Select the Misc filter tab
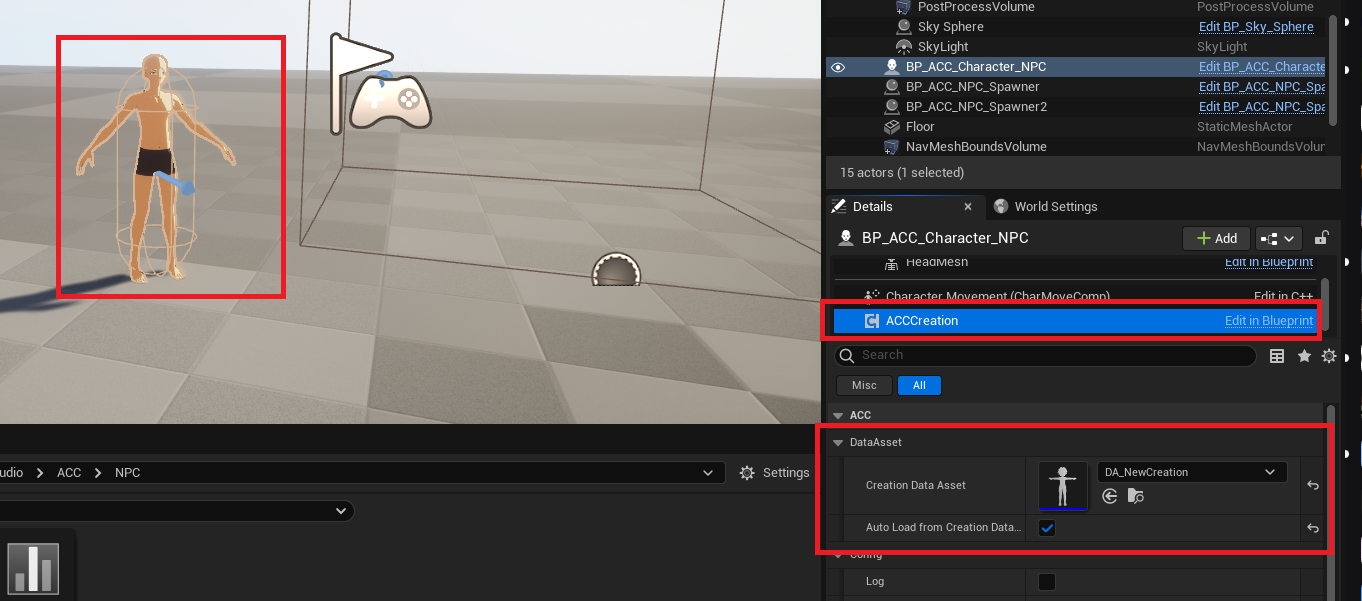The image size is (1362, 601). click(864, 385)
